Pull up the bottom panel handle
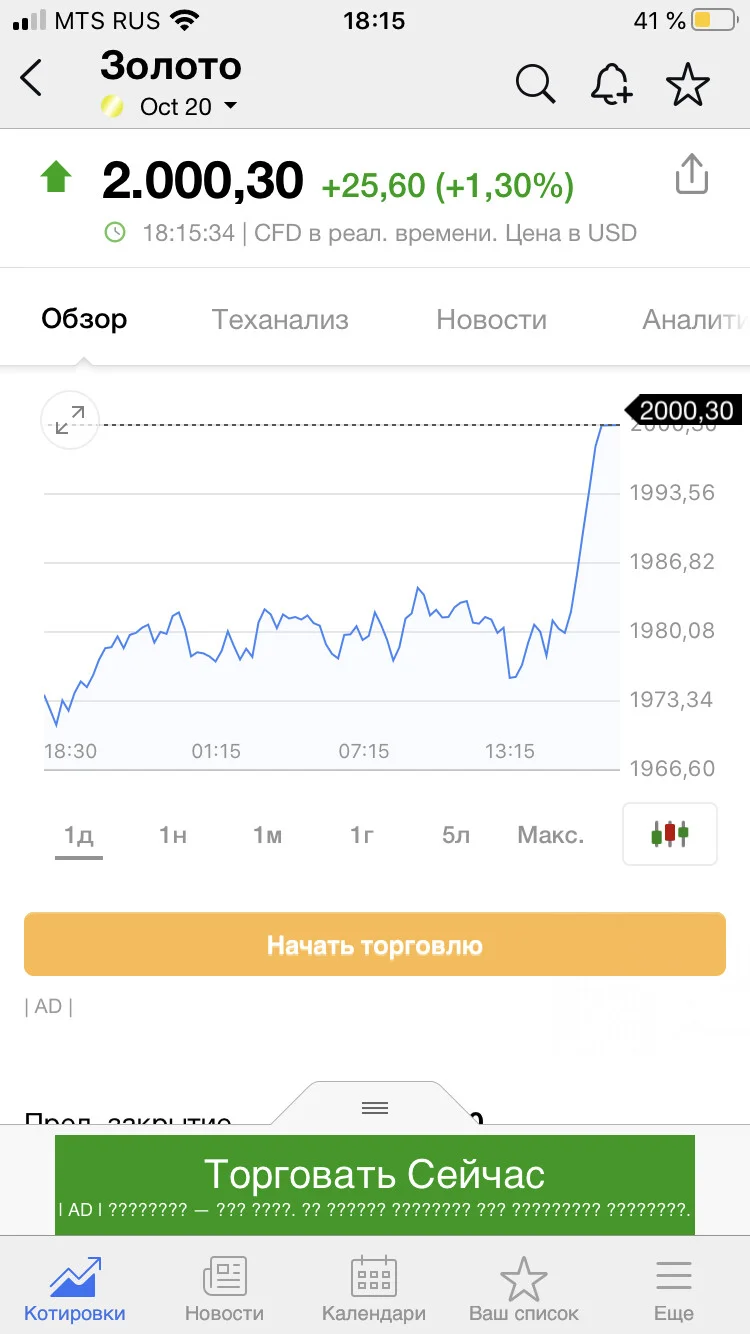 coord(375,1107)
